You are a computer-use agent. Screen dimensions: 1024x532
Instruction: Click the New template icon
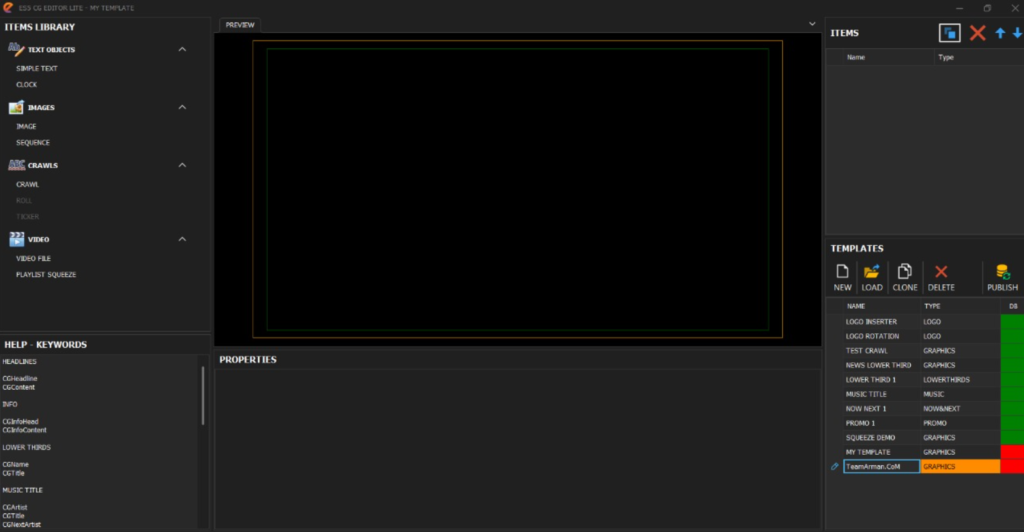tap(842, 272)
